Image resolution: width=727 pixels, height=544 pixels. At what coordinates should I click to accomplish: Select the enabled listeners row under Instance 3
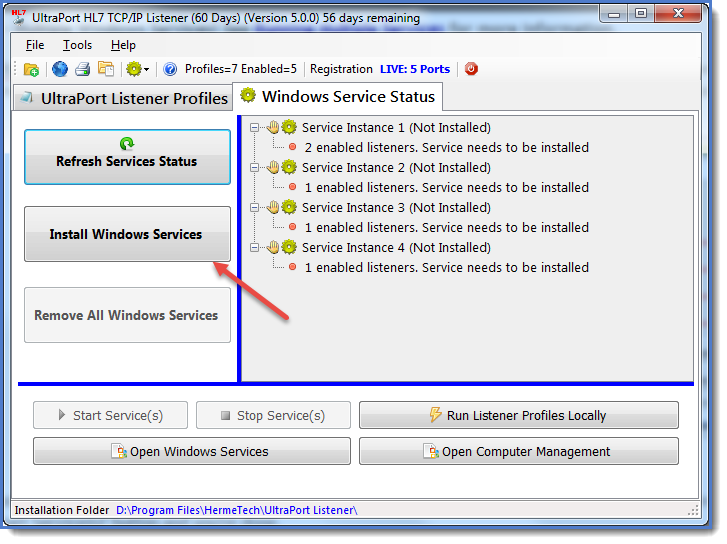point(446,227)
